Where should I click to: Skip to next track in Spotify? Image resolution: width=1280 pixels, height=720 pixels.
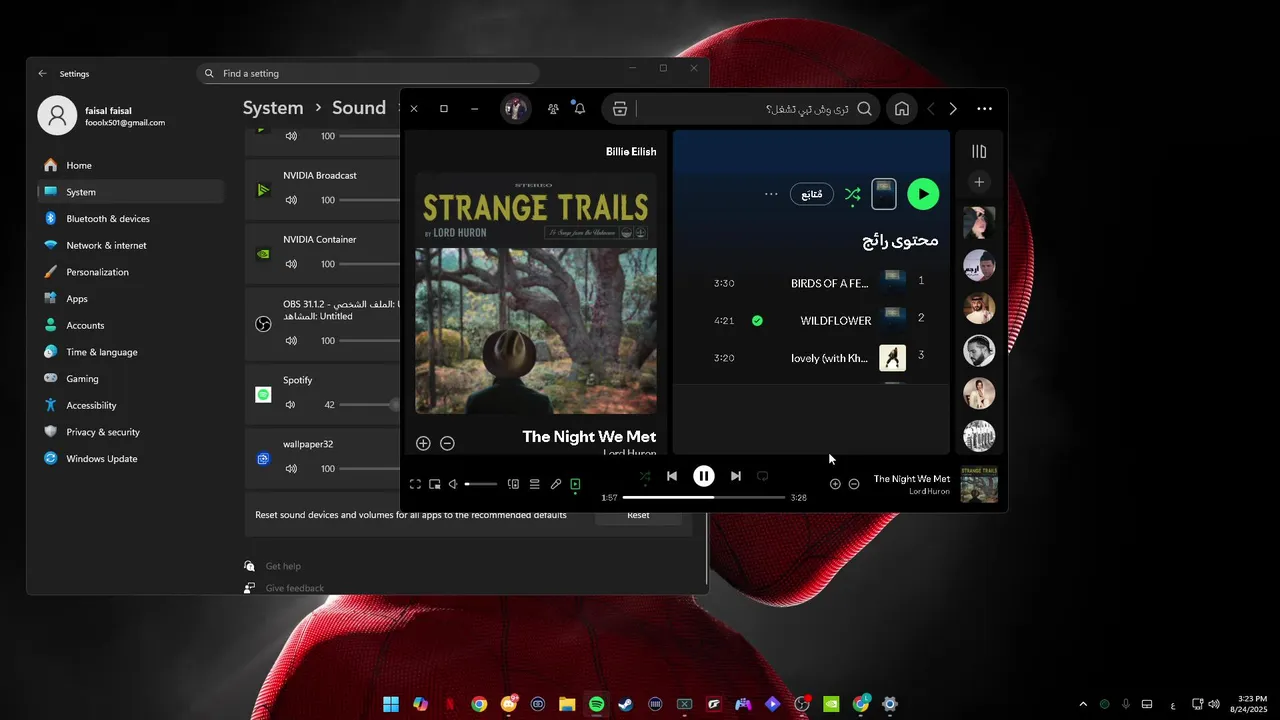click(736, 476)
